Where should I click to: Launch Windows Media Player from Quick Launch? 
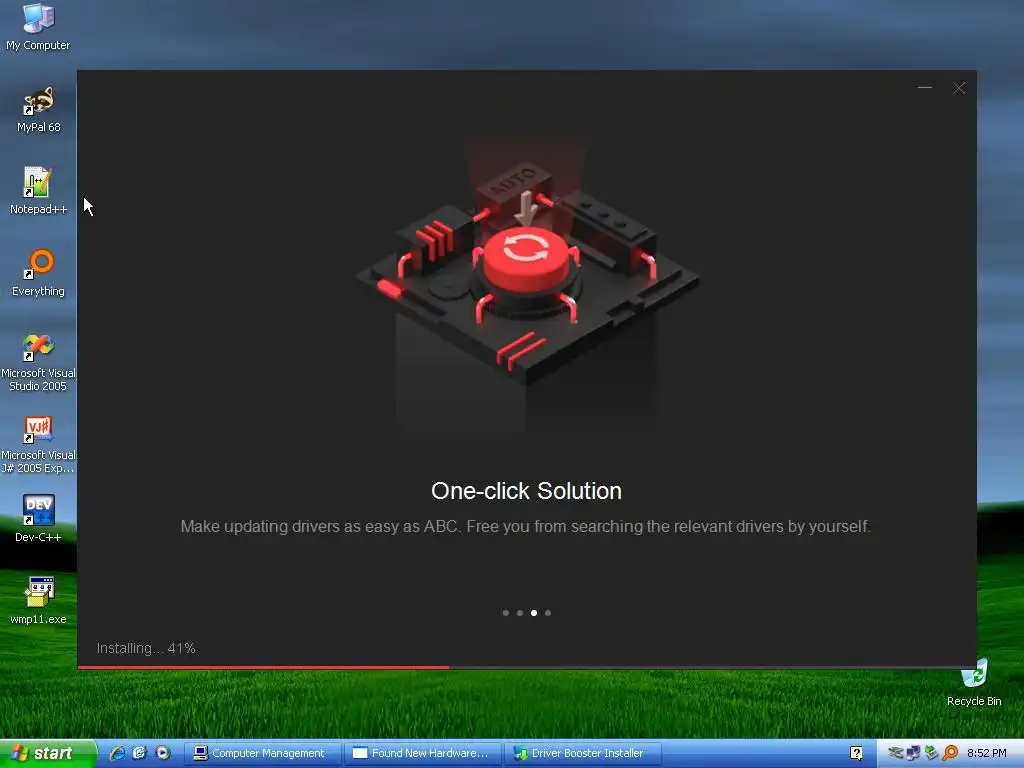163,753
